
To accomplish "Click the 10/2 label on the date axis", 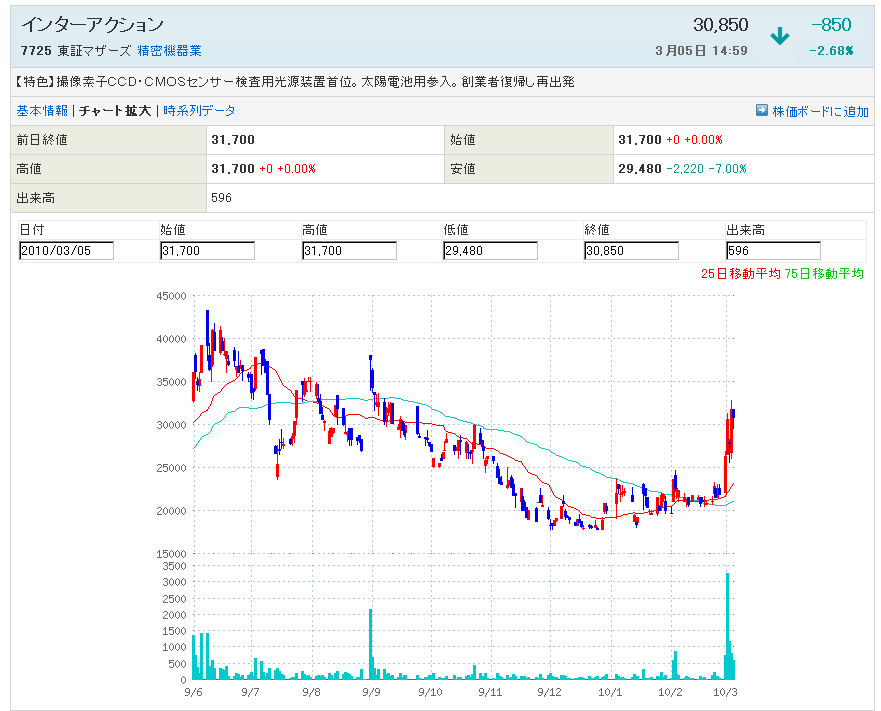I will 670,691.
